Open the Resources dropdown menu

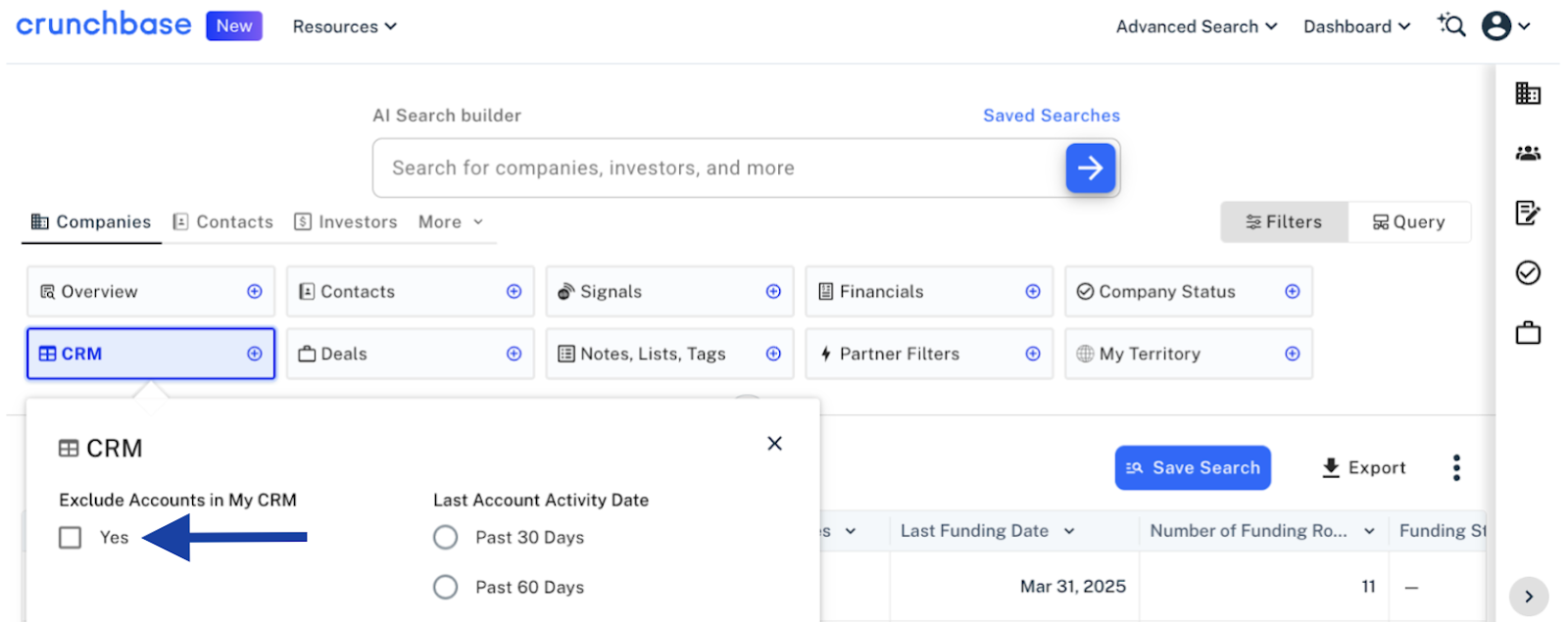[x=345, y=26]
